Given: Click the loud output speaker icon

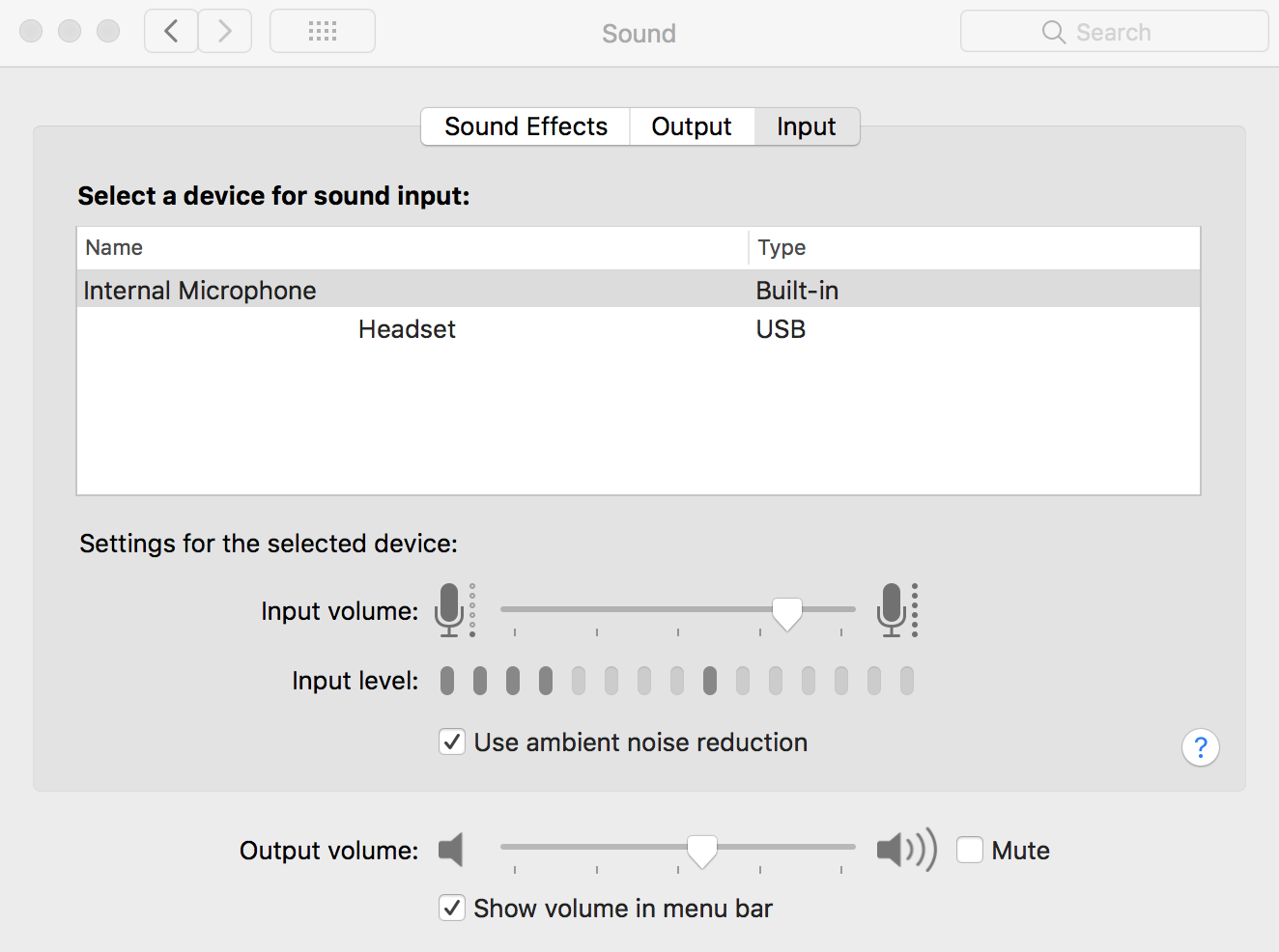Looking at the screenshot, I should coord(906,850).
